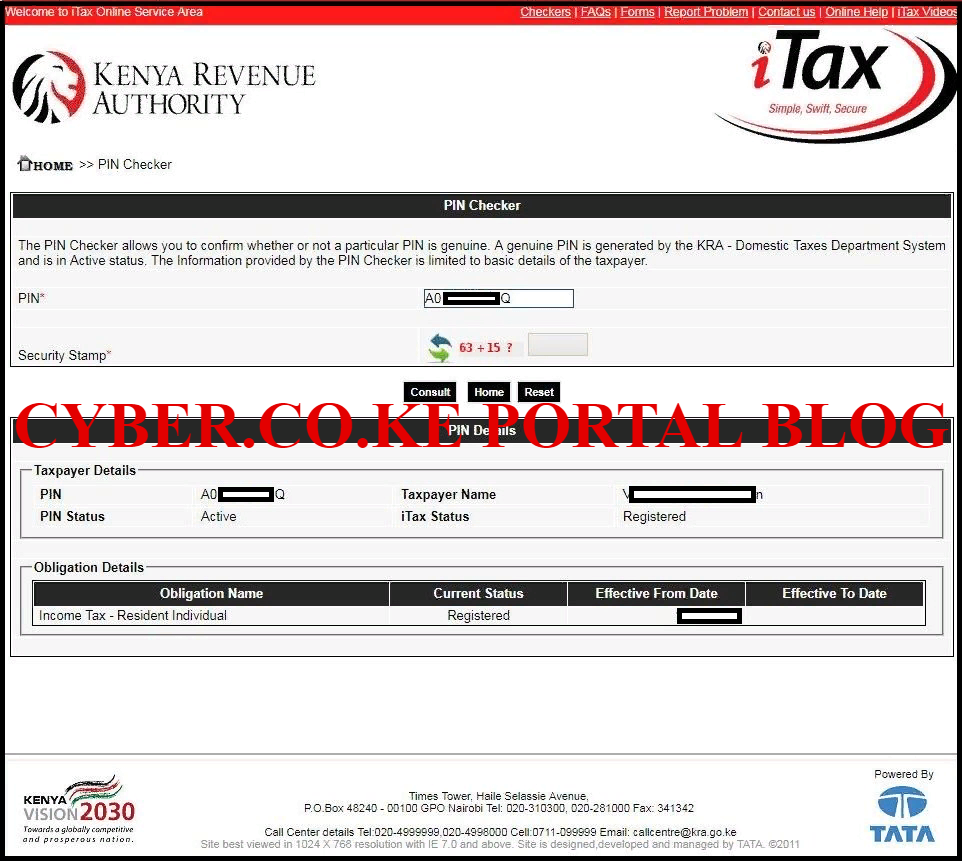The height and width of the screenshot is (861, 962).
Task: Click the Obligation Name column header
Action: point(211,593)
